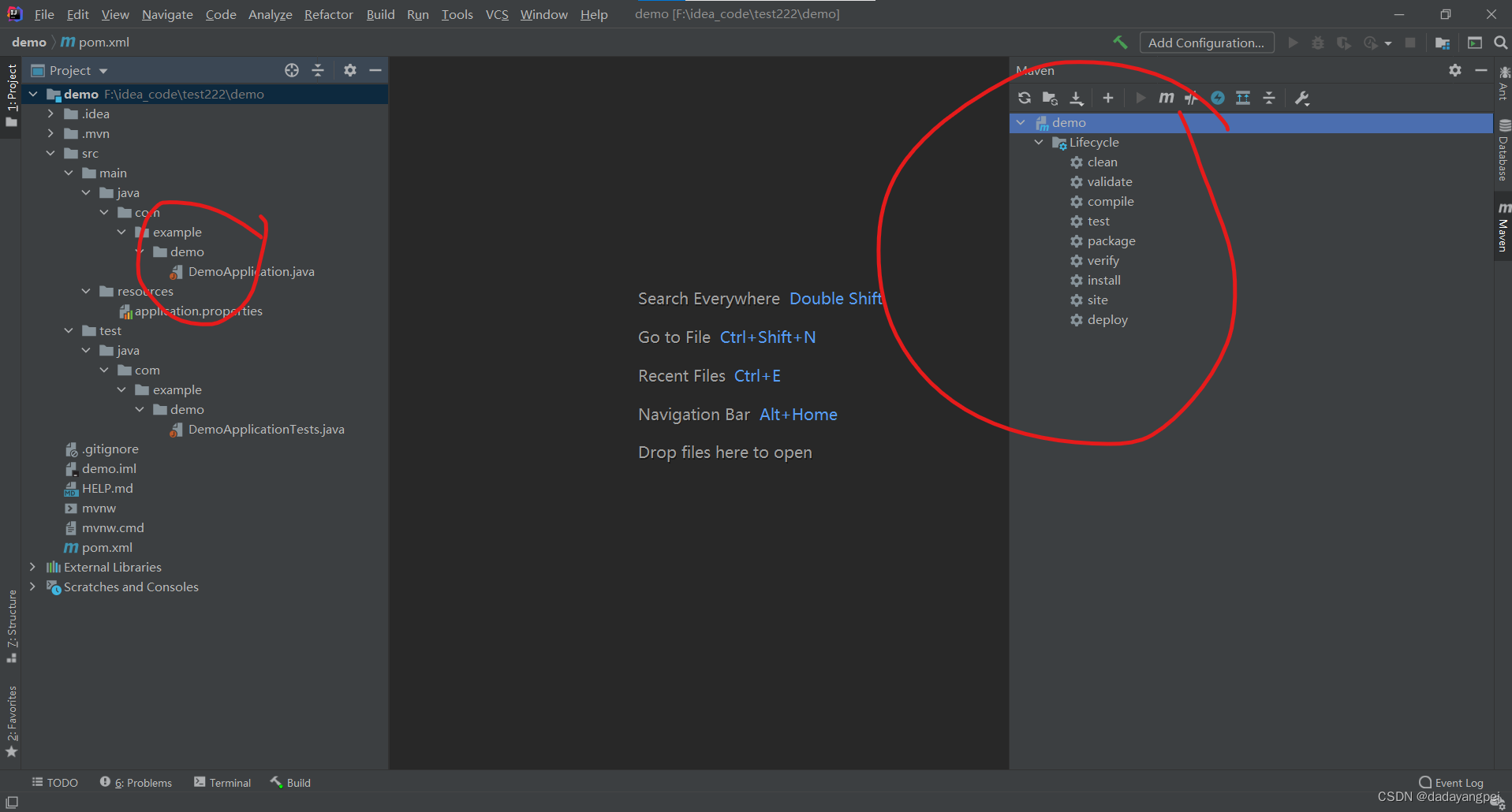Open Search Everywhere magnifier icon

point(1500,43)
